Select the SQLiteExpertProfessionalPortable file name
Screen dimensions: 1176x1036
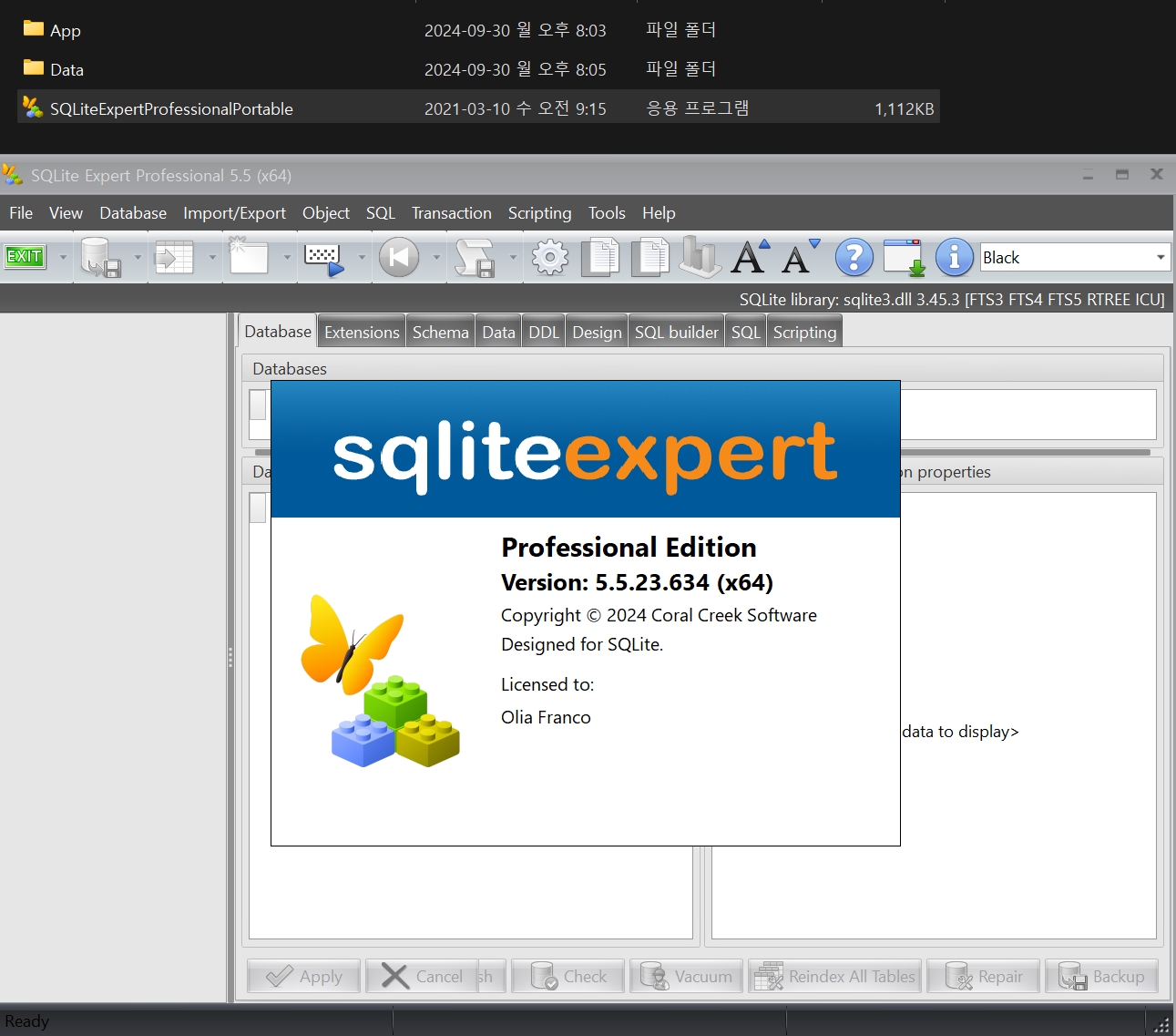pyautogui.click(x=171, y=108)
